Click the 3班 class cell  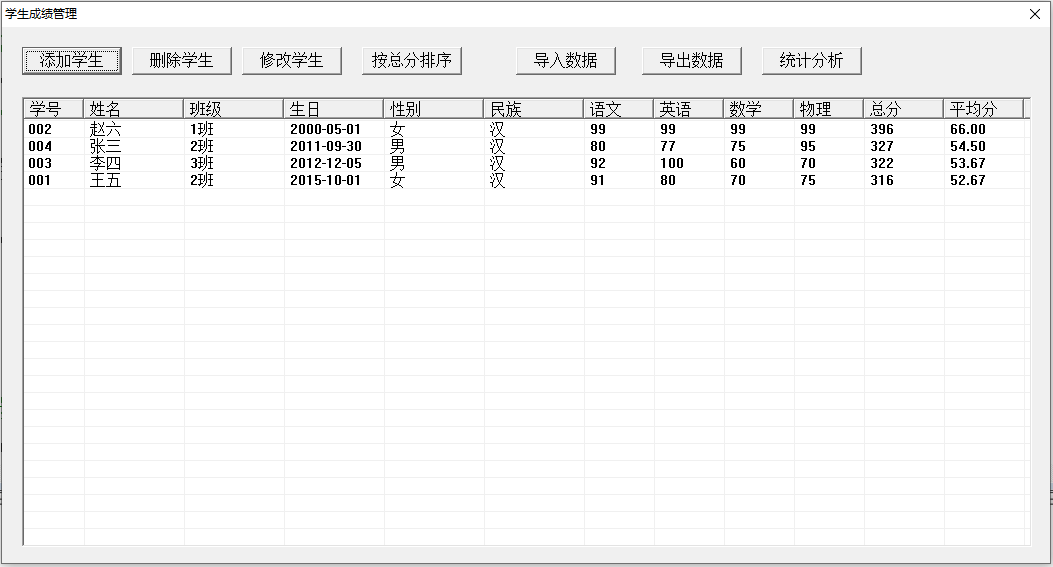click(x=201, y=163)
